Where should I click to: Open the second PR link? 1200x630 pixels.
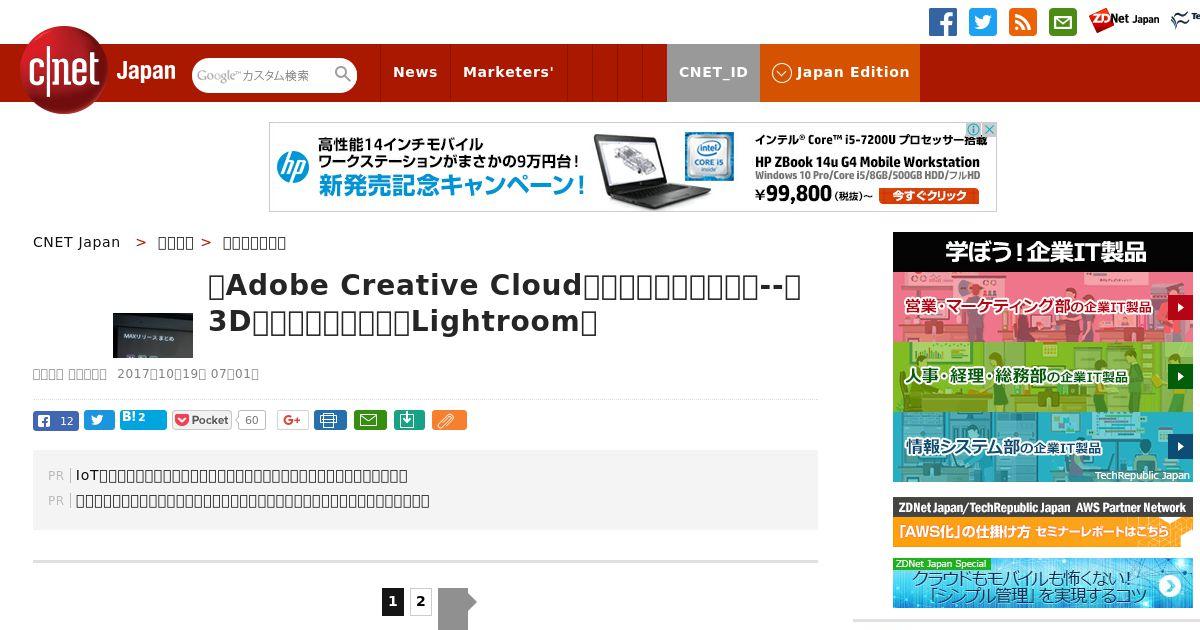click(x=253, y=500)
